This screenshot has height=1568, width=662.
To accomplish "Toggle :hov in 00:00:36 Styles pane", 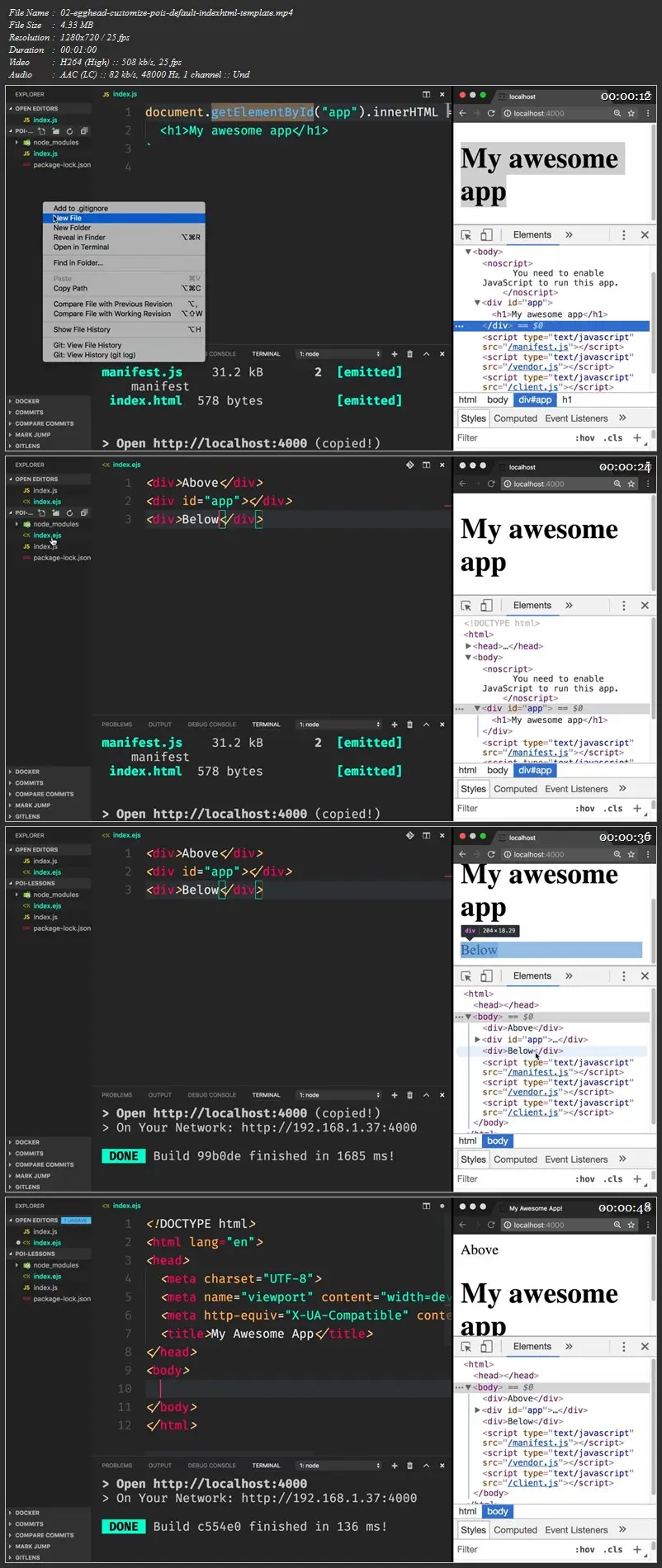I will tap(584, 1179).
